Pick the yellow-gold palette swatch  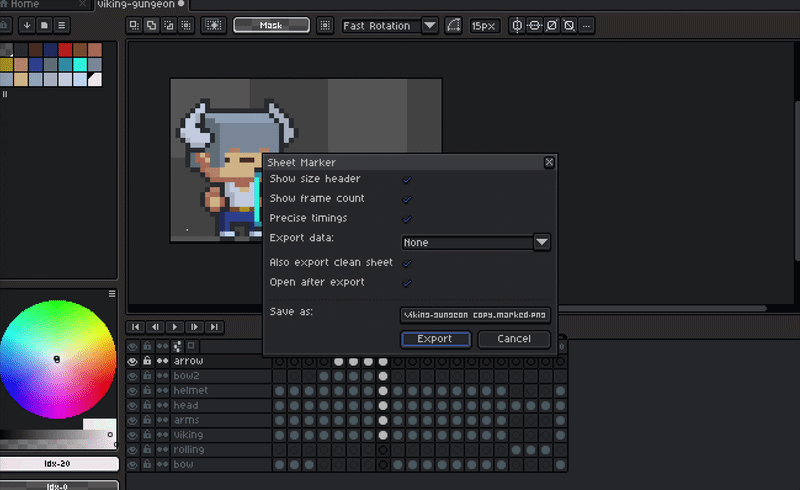(x=6, y=64)
